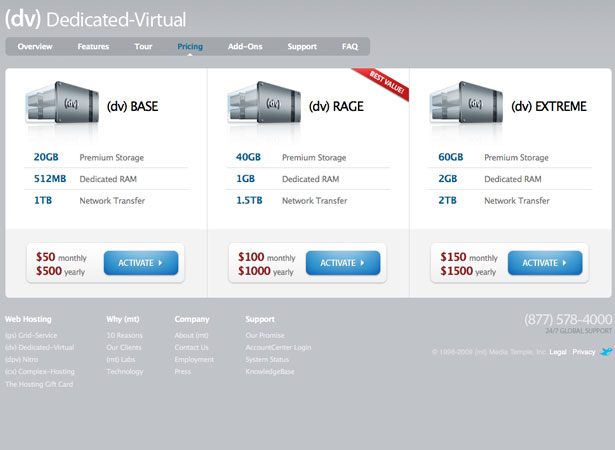
Task: Click the (dv) BASE server icon
Action: (x=62, y=103)
